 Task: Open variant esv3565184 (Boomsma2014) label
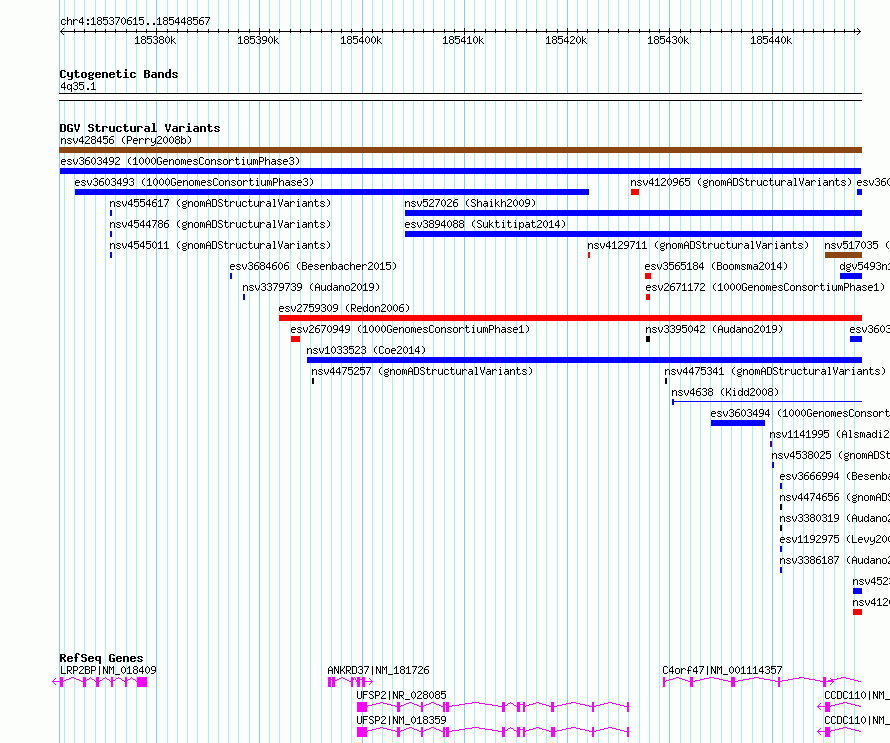716,266
